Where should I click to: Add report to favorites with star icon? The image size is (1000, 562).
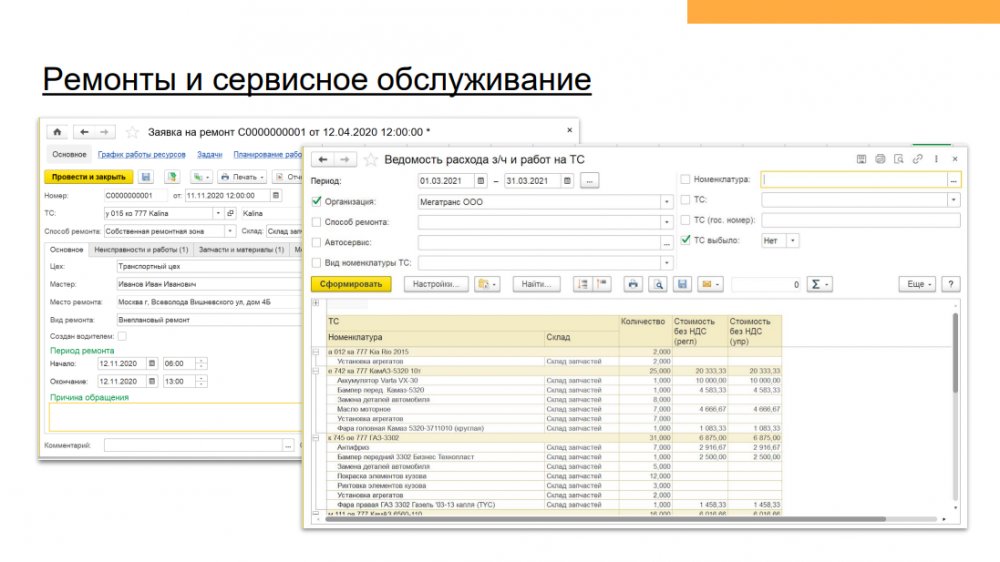tap(371, 160)
